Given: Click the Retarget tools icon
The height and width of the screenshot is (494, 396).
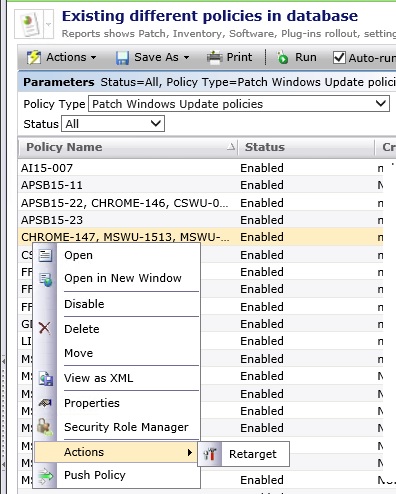Looking at the screenshot, I should click(x=210, y=454).
